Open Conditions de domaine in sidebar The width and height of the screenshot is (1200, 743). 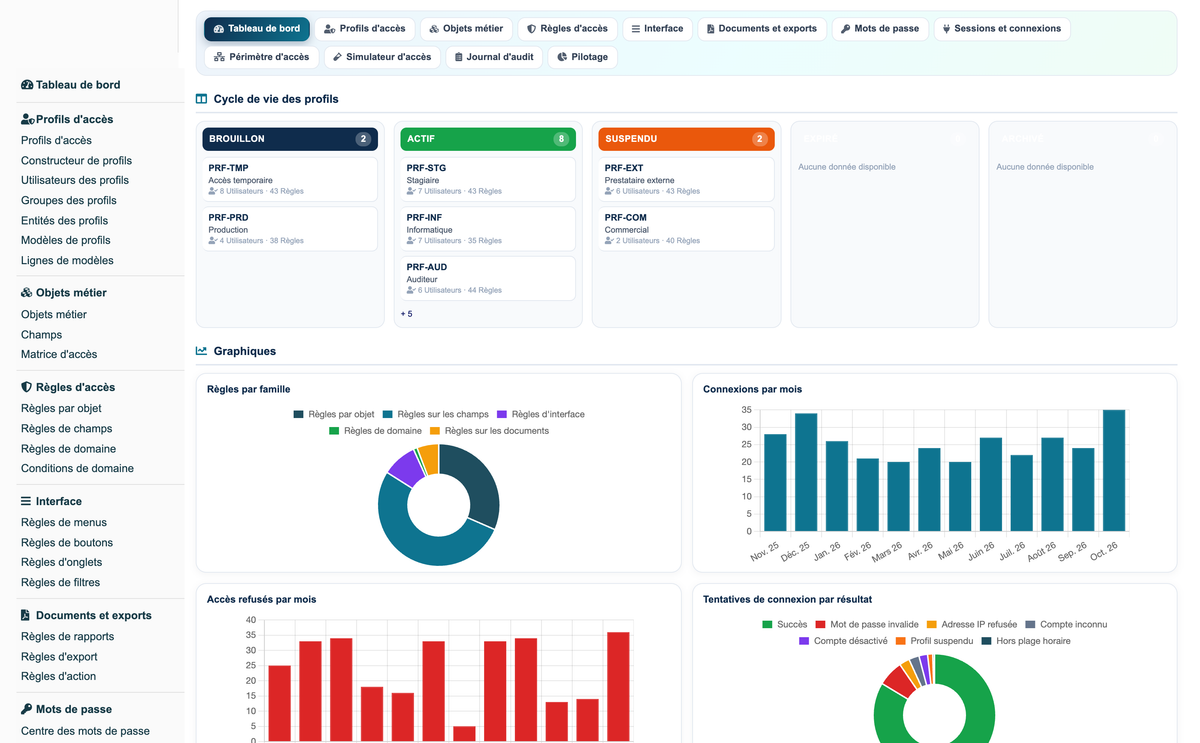click(77, 469)
